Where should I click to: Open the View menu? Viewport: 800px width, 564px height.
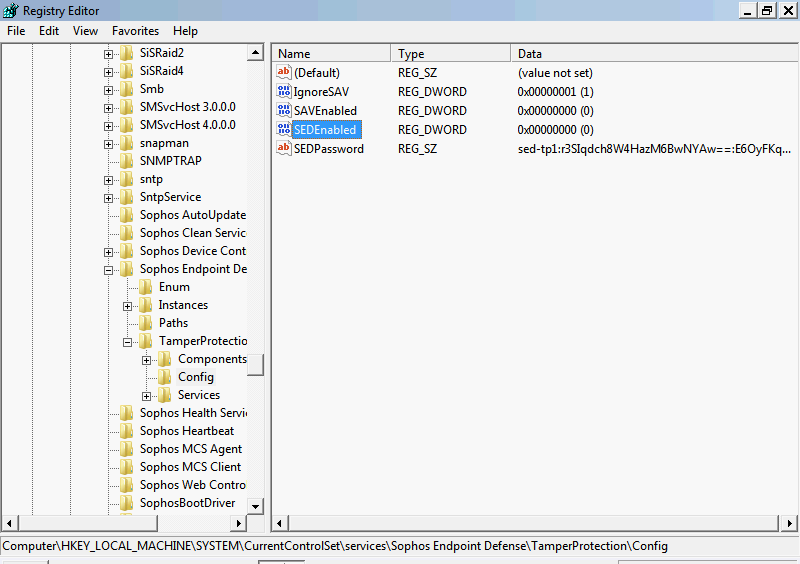85,31
